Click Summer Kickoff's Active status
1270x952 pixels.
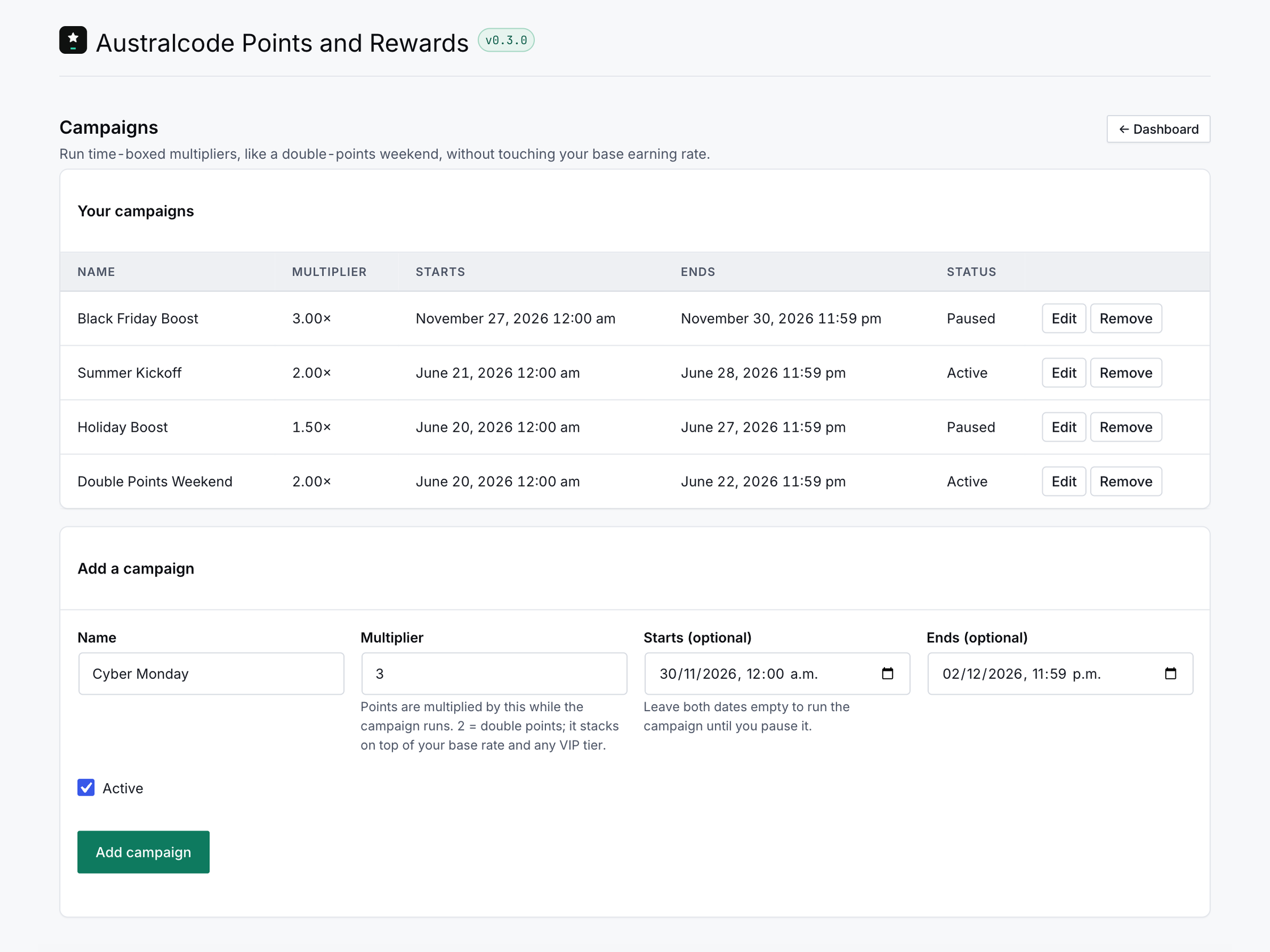point(967,373)
